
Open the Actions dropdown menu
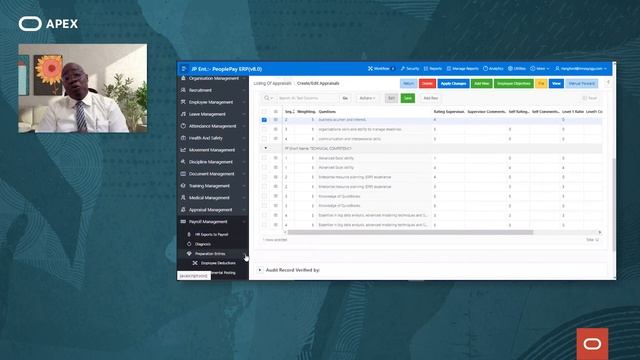367,98
